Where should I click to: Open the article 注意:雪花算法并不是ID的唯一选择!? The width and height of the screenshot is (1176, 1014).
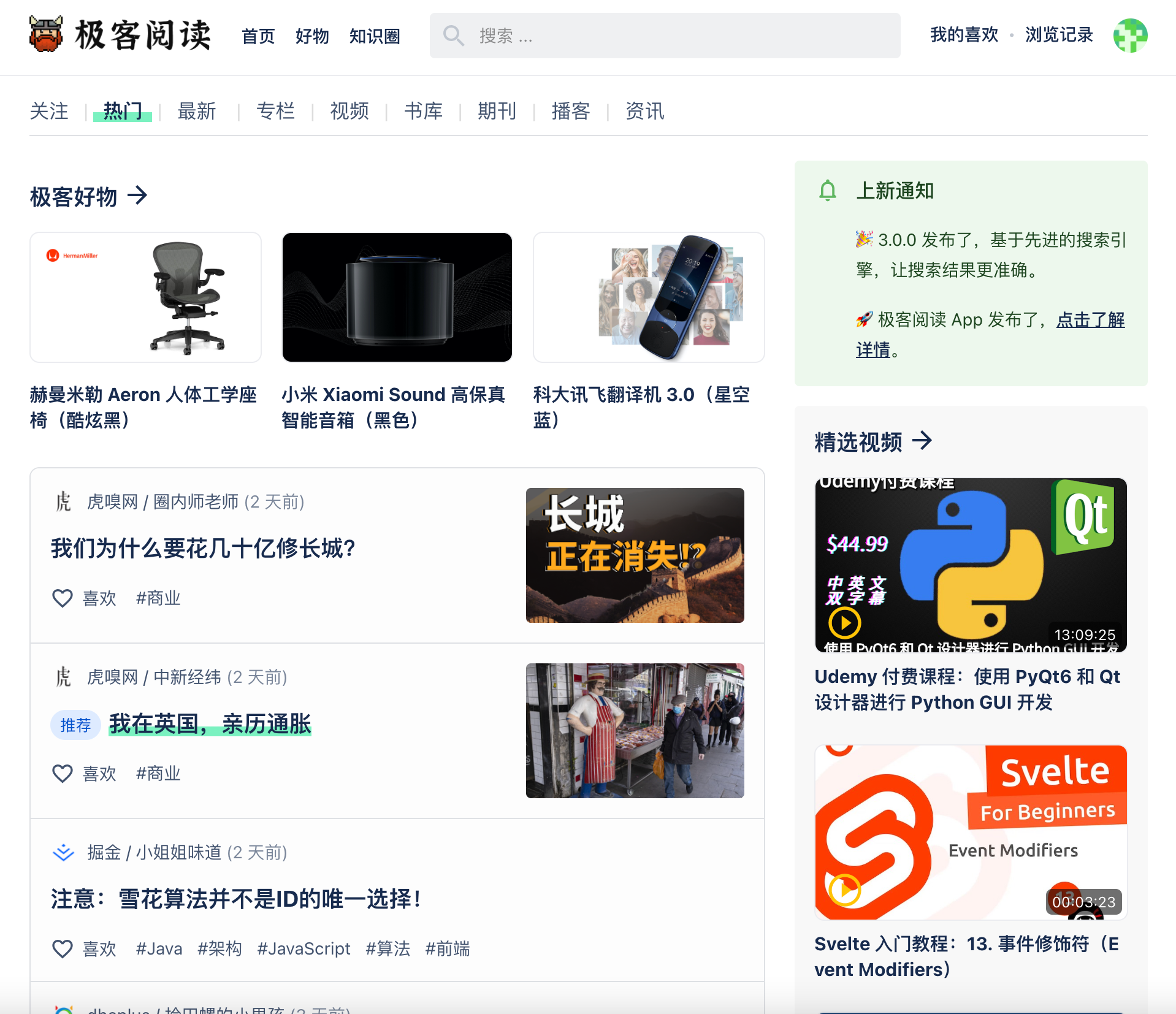[x=236, y=899]
